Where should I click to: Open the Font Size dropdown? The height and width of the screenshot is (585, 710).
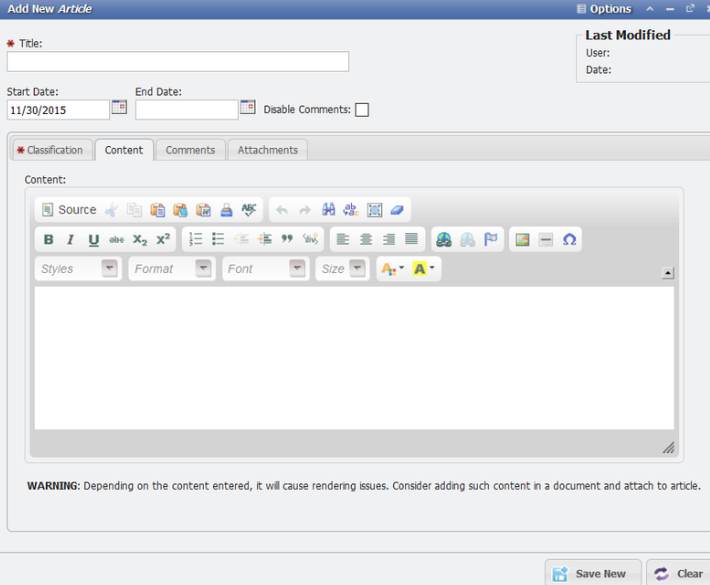coord(342,269)
